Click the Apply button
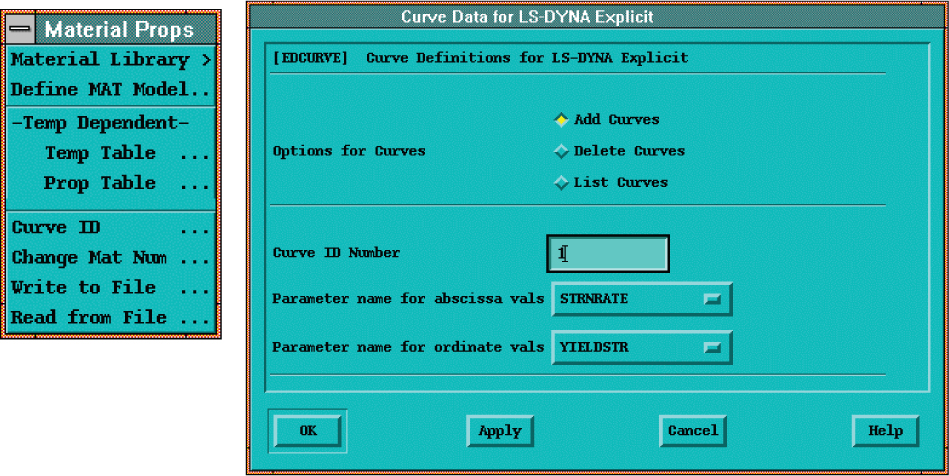Image resolution: width=949 pixels, height=476 pixels. click(x=500, y=431)
